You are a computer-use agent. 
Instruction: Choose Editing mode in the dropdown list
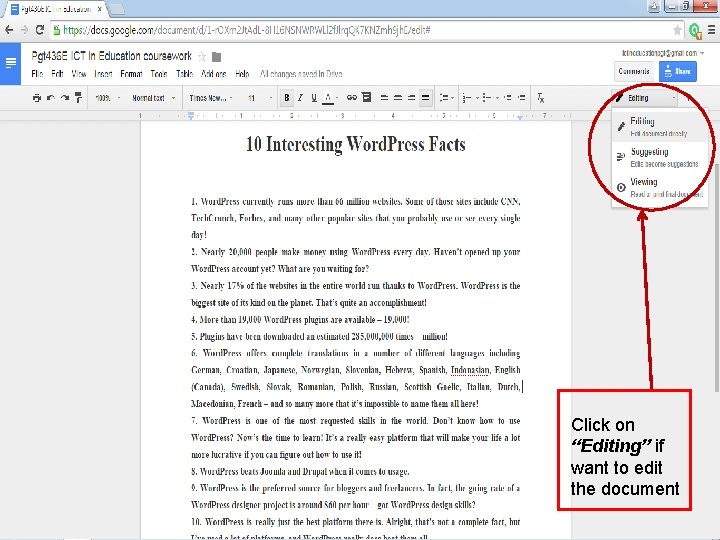(x=659, y=126)
